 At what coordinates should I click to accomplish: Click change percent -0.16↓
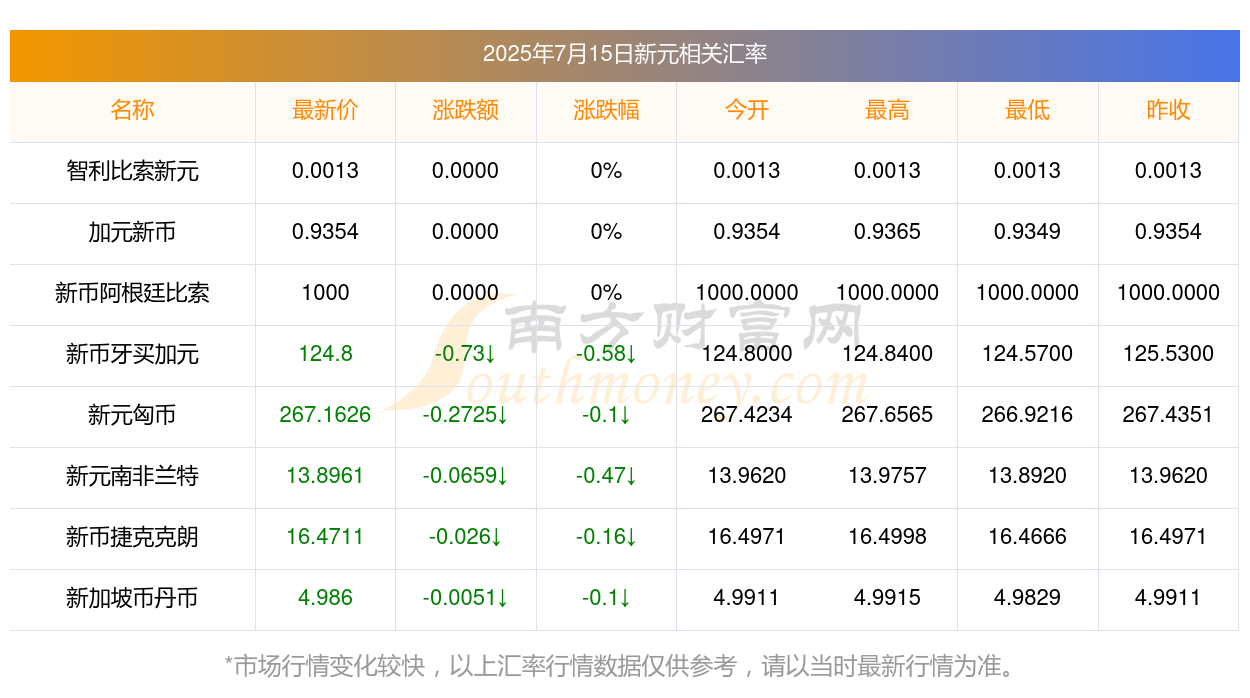606,537
